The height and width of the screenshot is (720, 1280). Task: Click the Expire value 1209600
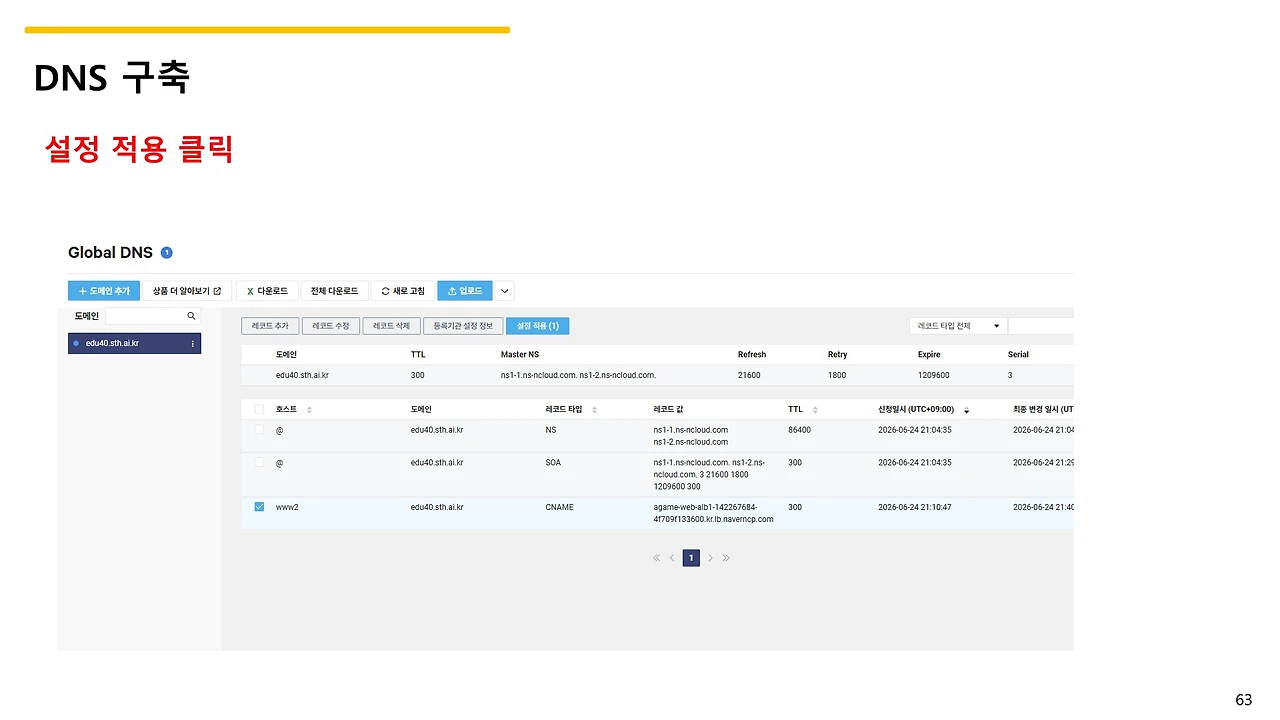point(934,375)
